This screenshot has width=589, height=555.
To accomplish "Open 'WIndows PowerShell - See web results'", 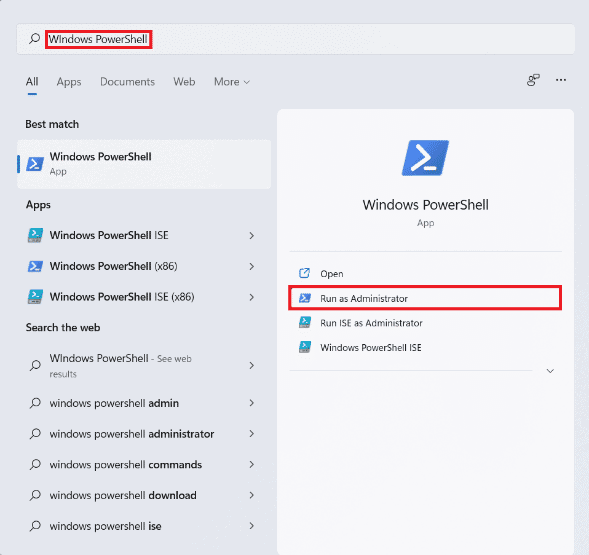I will pos(121,365).
